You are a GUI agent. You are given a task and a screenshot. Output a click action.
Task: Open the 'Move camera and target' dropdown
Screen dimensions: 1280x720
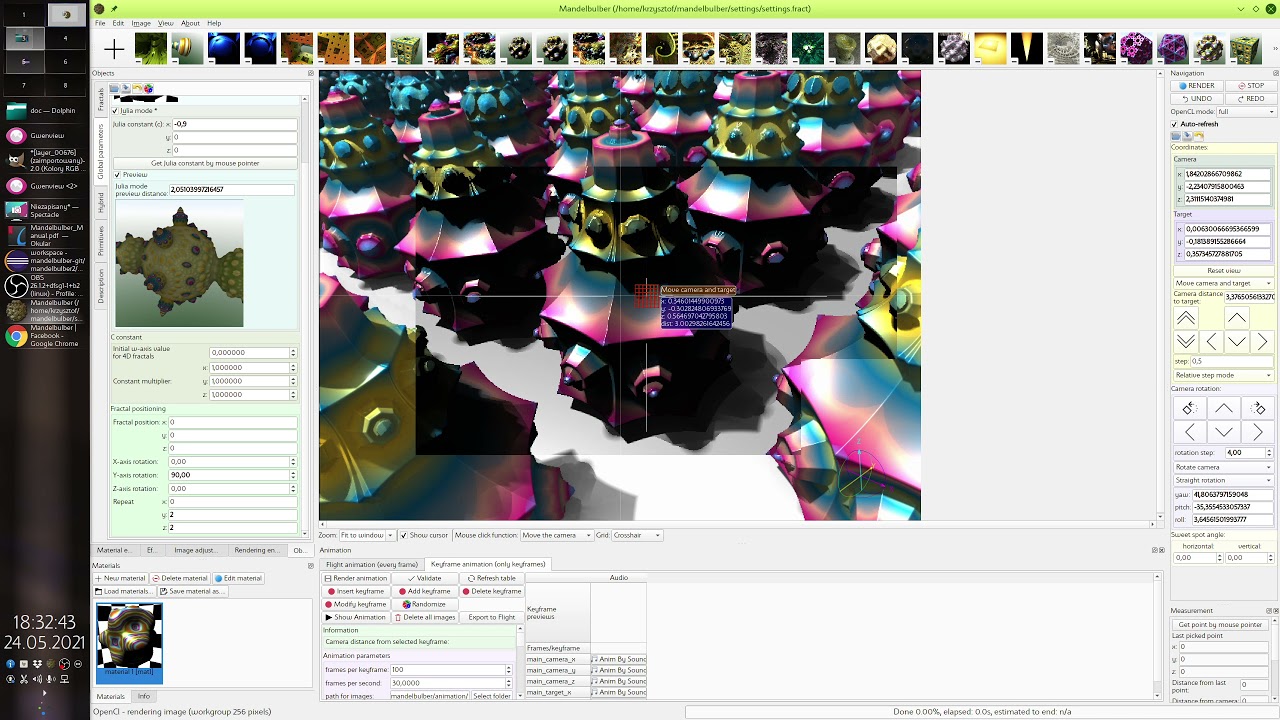coord(1223,283)
